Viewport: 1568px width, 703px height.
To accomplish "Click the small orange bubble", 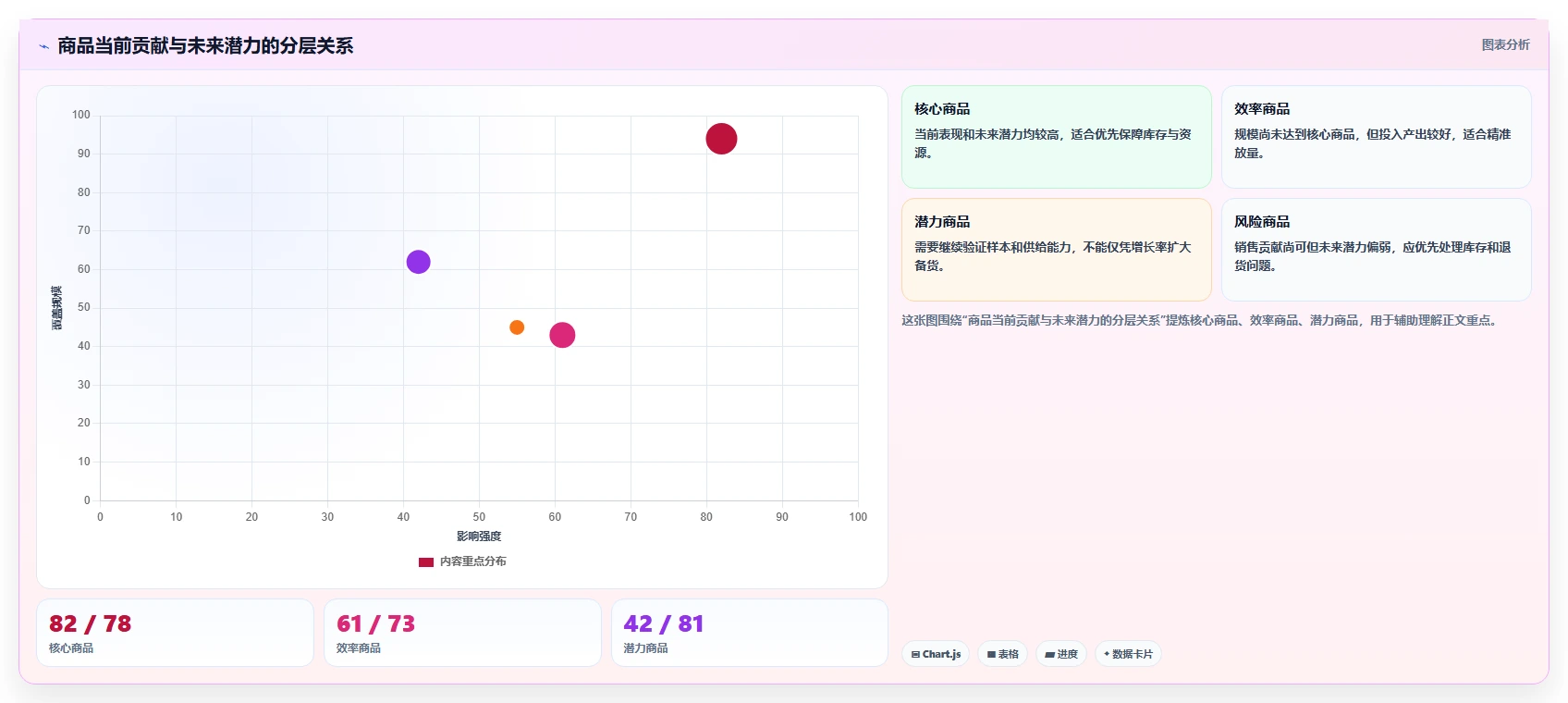I will [517, 327].
